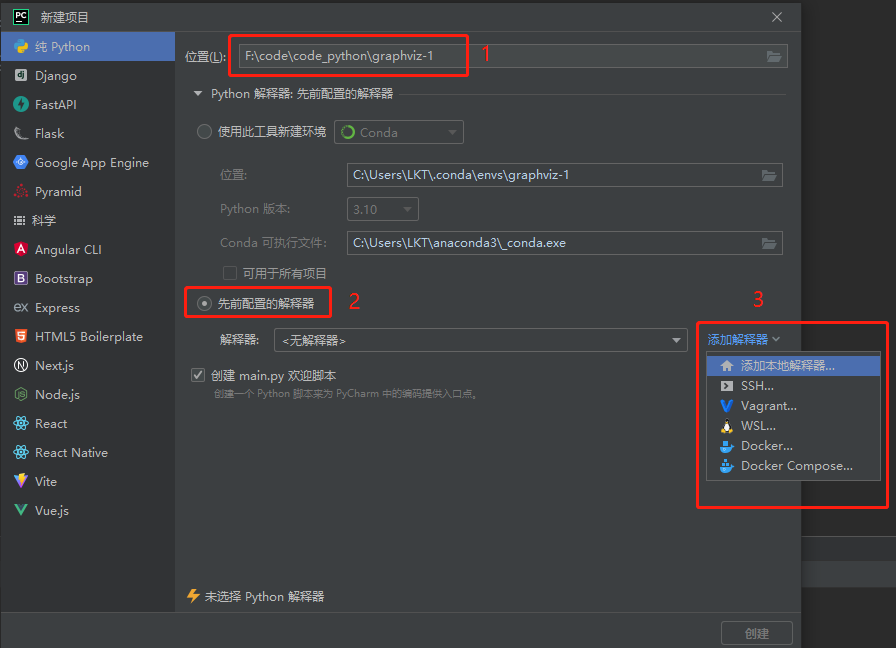Select HTML5 Boilerplate icon
The image size is (896, 648).
[21, 336]
